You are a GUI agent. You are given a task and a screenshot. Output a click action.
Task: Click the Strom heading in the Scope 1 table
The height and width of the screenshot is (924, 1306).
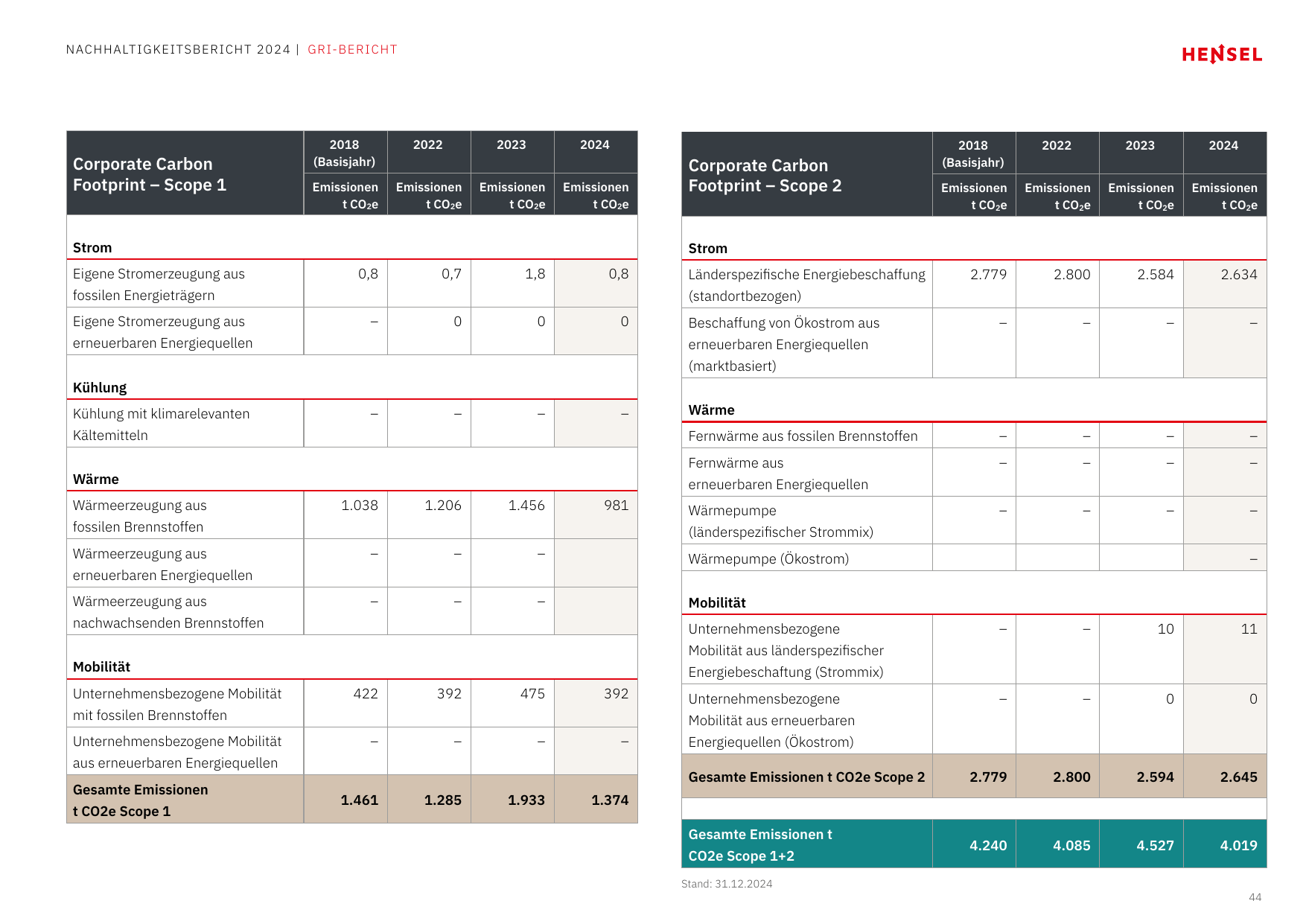tap(92, 248)
